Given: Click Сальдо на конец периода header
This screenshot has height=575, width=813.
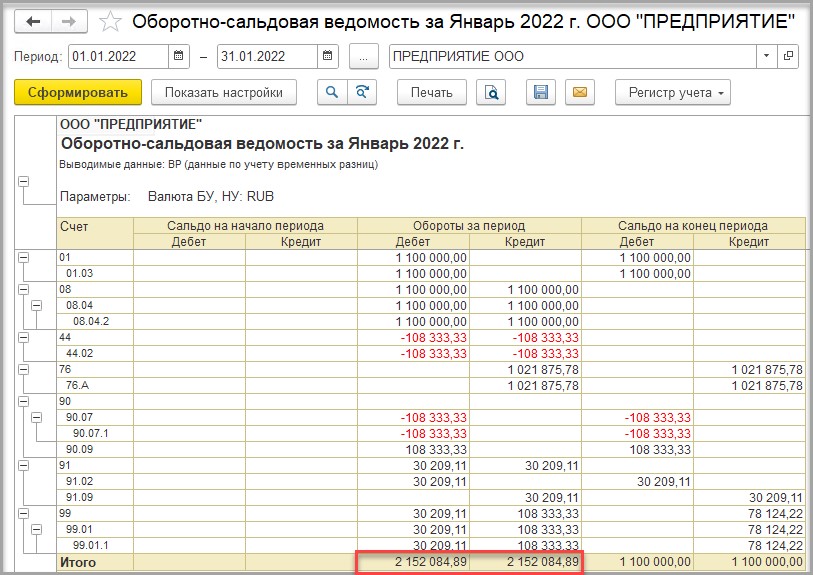Looking at the screenshot, I should pos(693,226).
